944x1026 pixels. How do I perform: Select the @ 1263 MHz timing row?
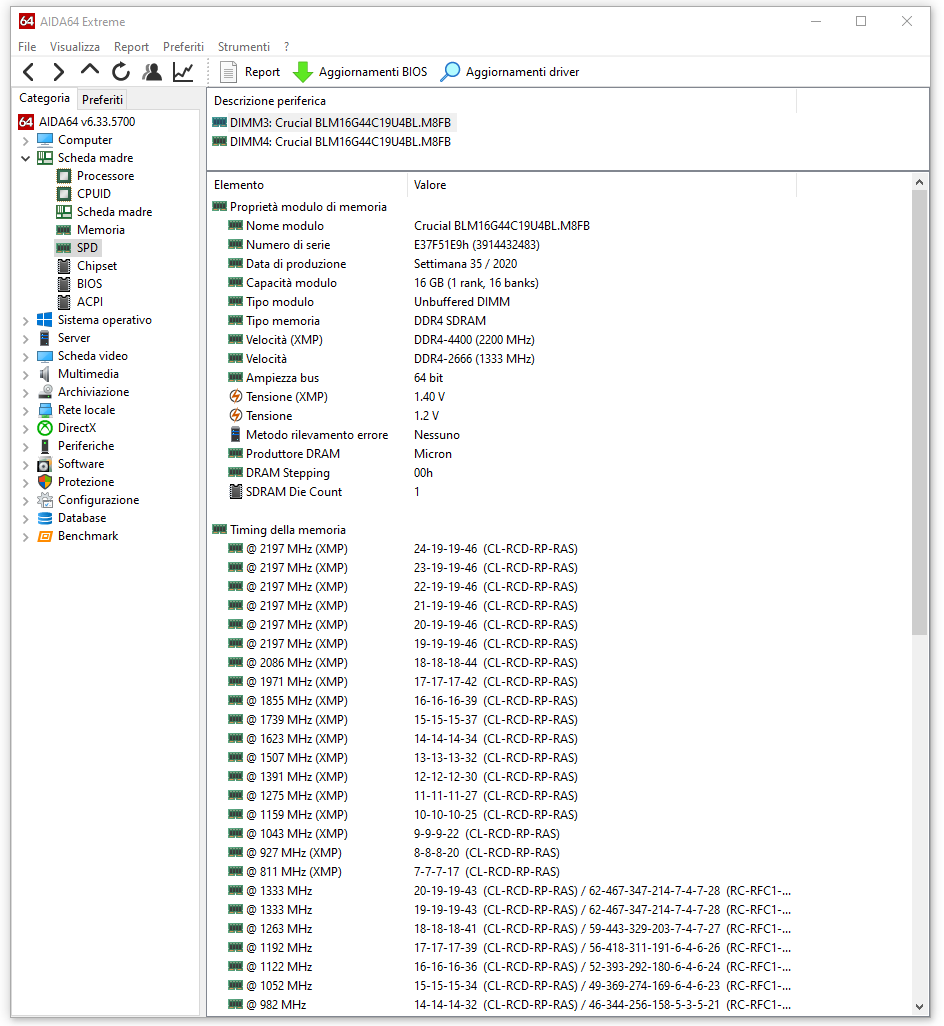tap(502, 929)
